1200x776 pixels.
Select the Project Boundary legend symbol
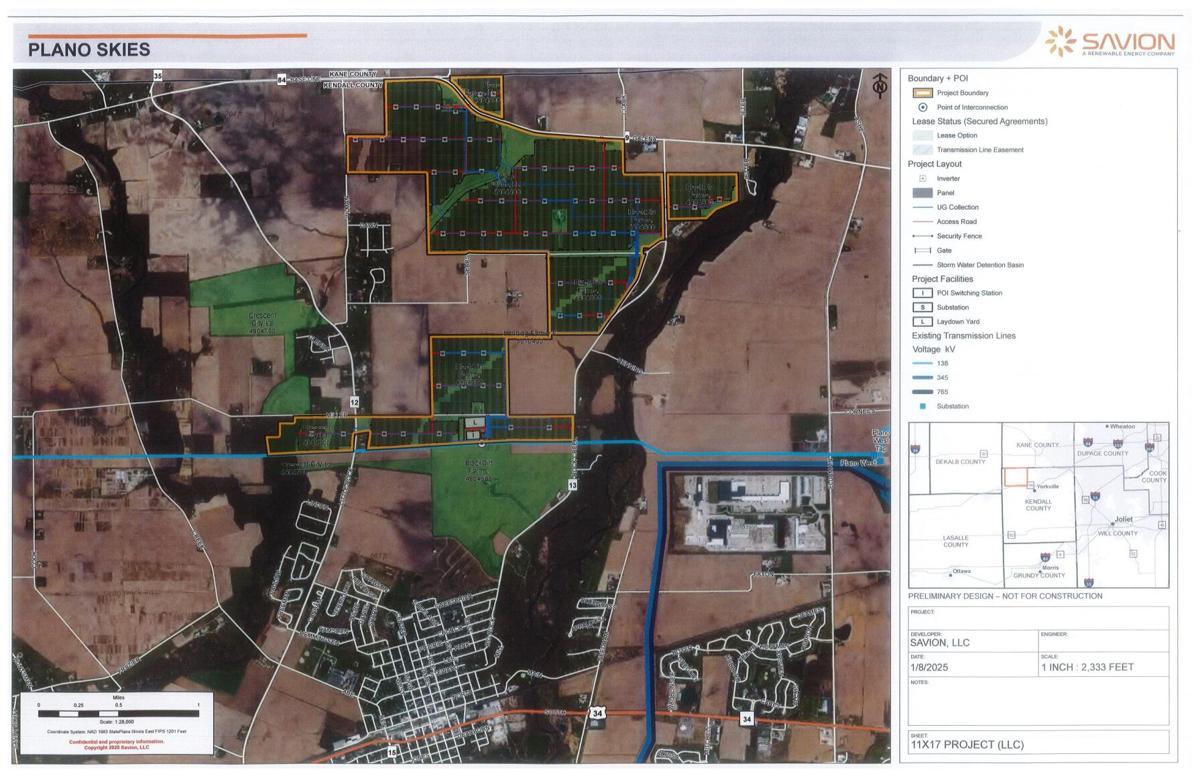pos(922,92)
